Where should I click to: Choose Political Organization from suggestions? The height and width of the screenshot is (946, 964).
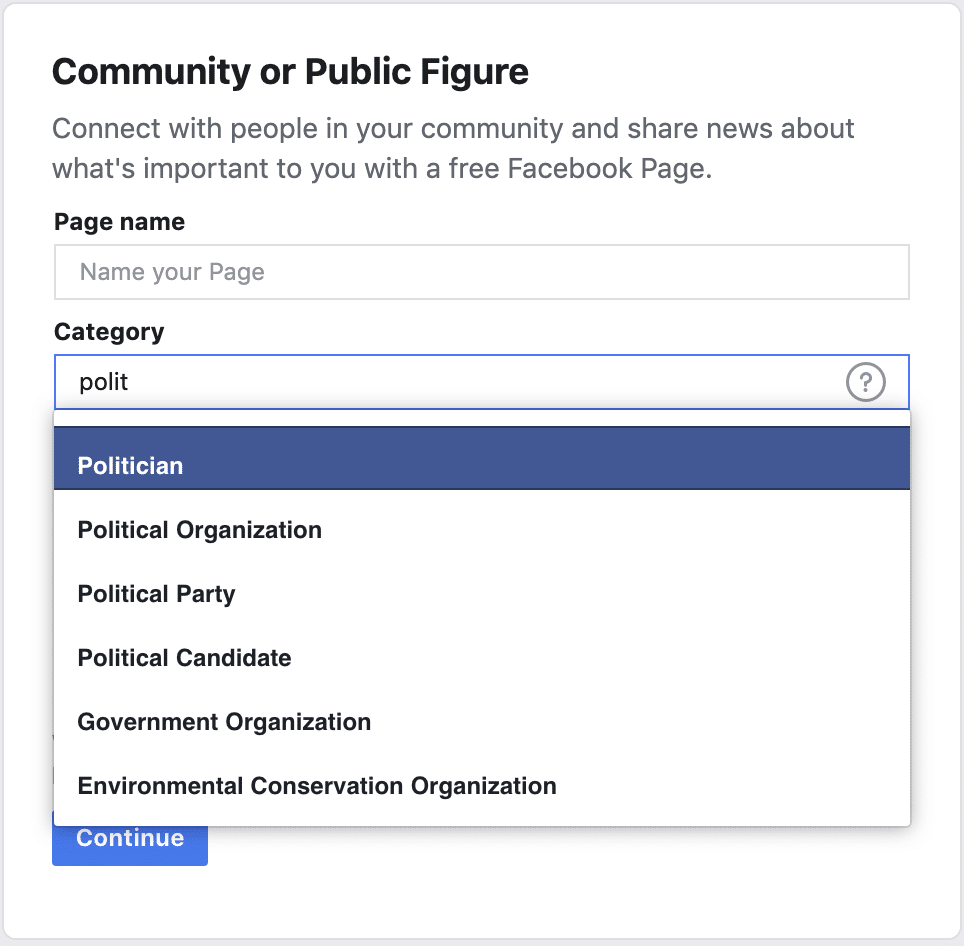coord(481,530)
